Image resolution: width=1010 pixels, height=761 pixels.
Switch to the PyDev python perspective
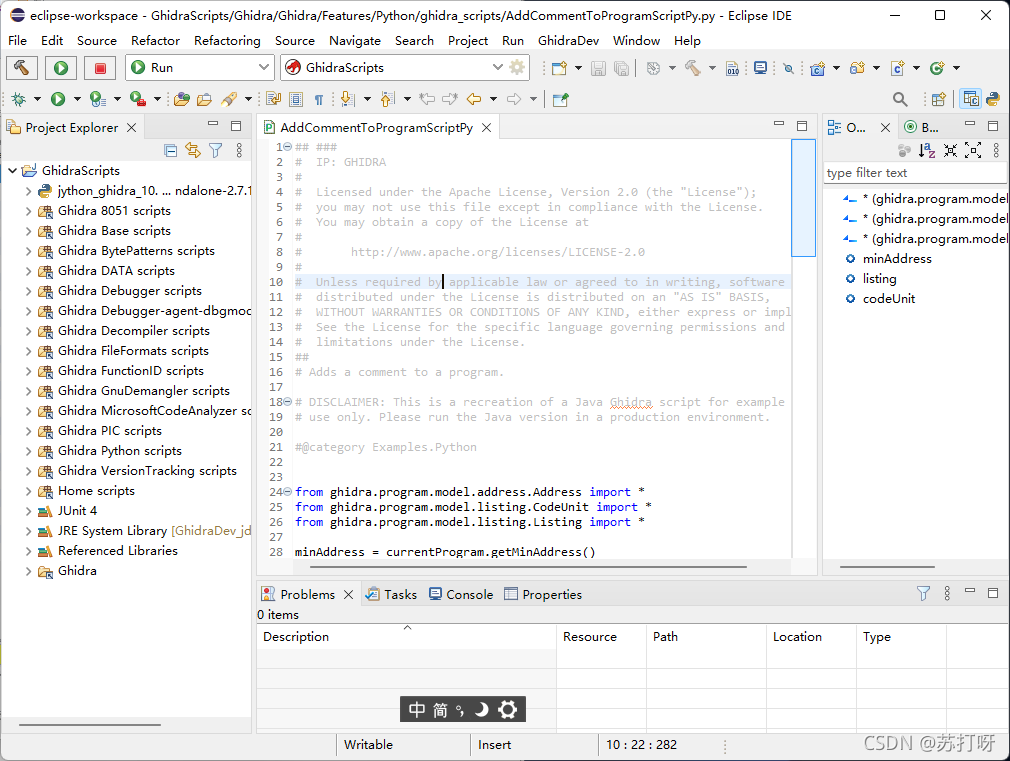click(x=993, y=99)
